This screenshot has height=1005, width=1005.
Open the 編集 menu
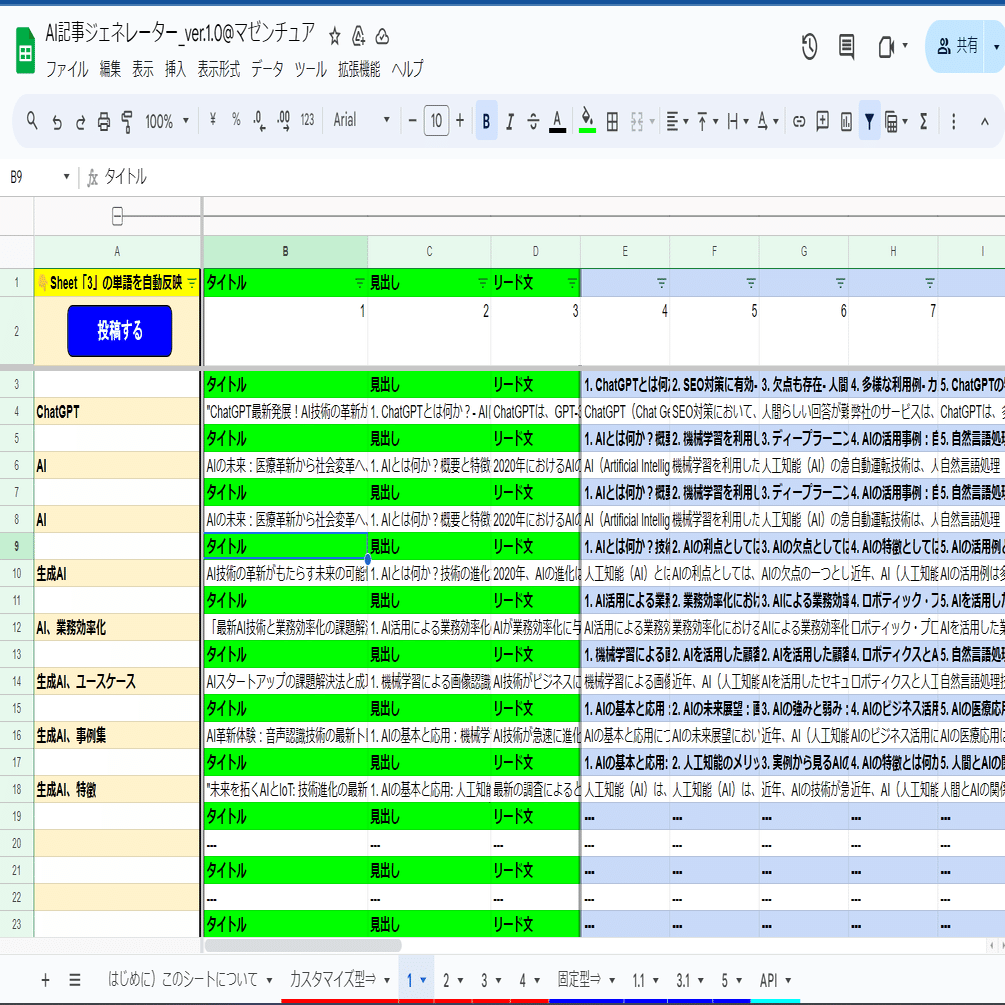(110, 69)
